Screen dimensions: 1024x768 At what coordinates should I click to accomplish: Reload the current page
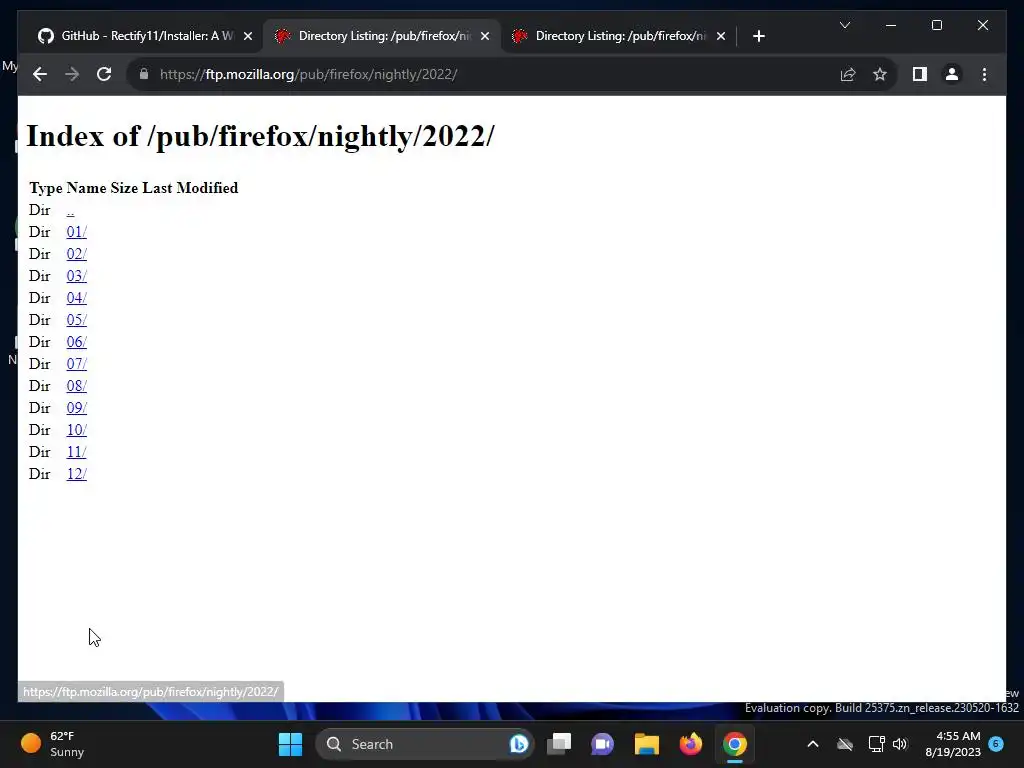(x=104, y=74)
